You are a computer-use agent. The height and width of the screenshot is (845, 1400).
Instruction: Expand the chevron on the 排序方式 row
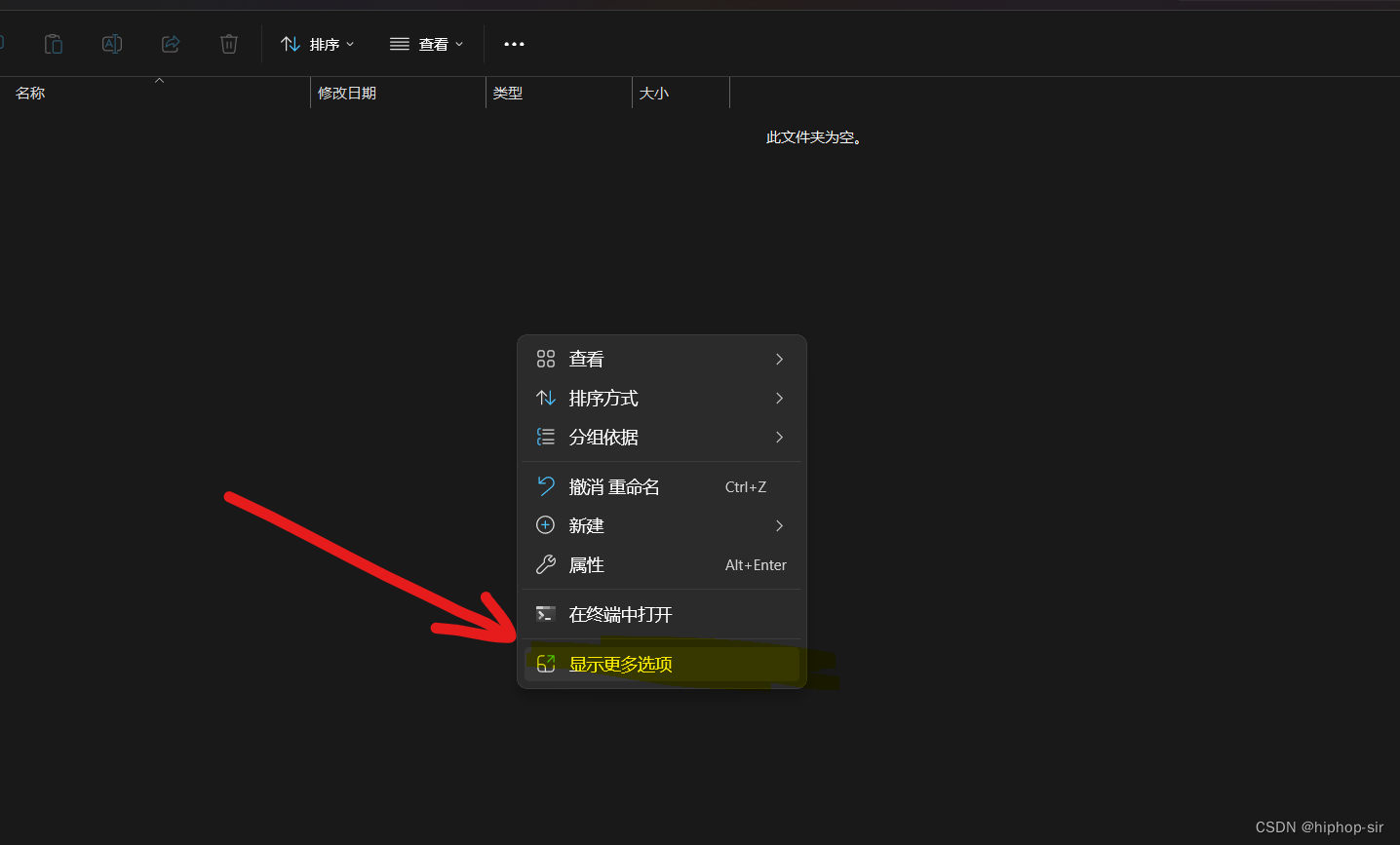point(779,398)
